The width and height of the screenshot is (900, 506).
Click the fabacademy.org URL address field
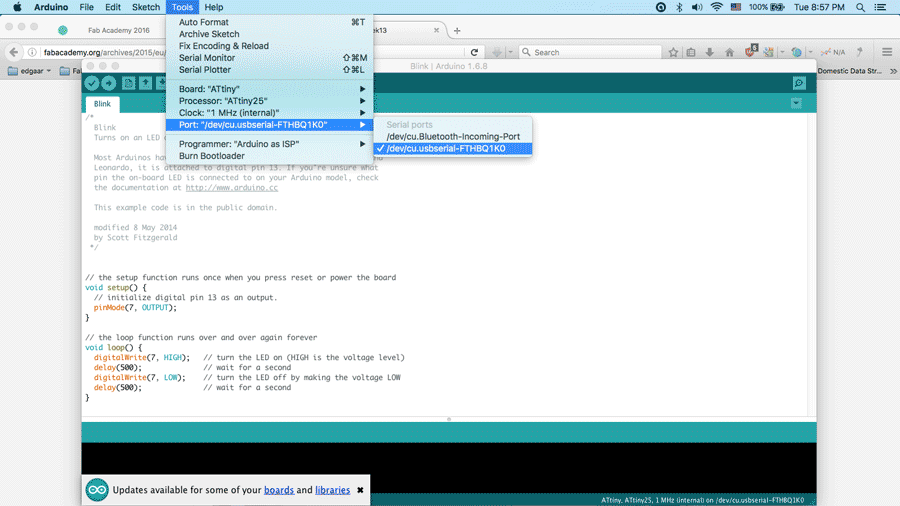[105, 52]
